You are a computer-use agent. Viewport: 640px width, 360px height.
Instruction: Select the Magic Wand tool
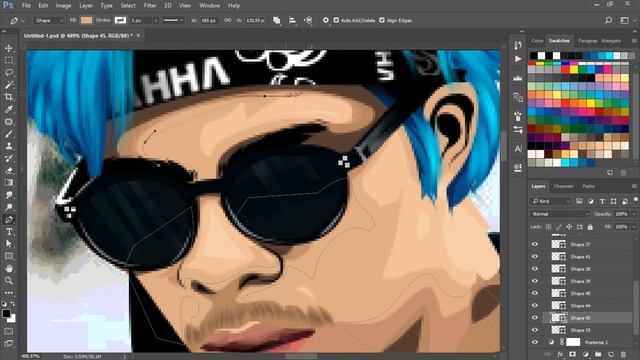[x=9, y=85]
